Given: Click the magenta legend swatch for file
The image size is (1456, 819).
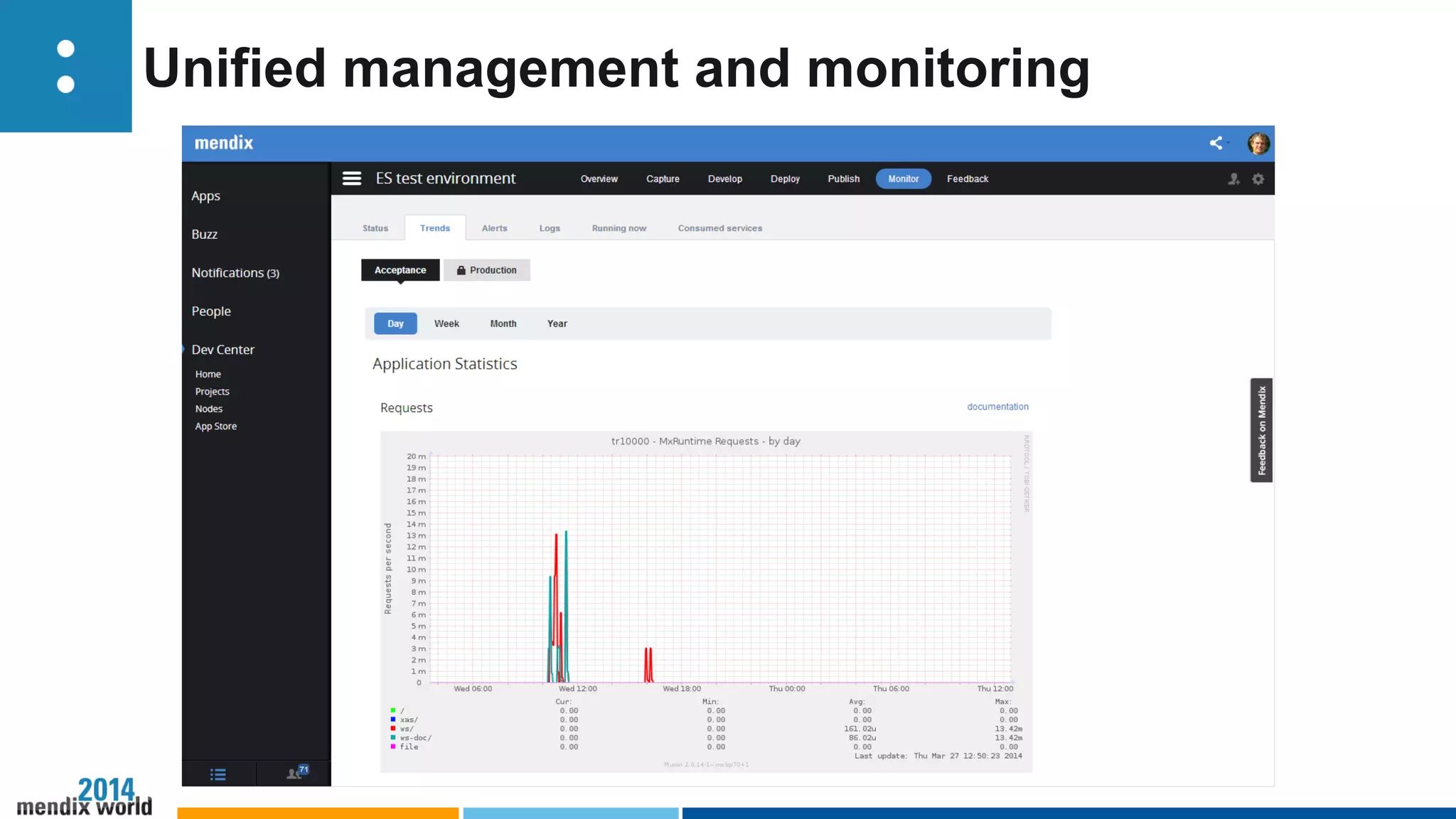Looking at the screenshot, I should point(392,746).
